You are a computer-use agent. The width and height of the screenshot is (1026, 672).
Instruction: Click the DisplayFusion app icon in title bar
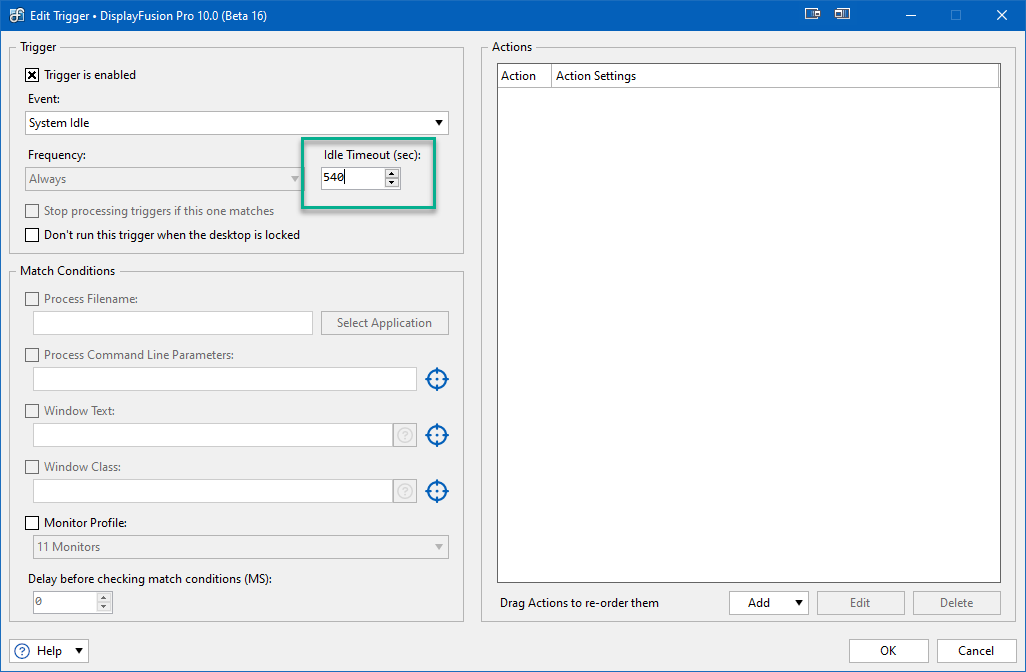coord(16,15)
